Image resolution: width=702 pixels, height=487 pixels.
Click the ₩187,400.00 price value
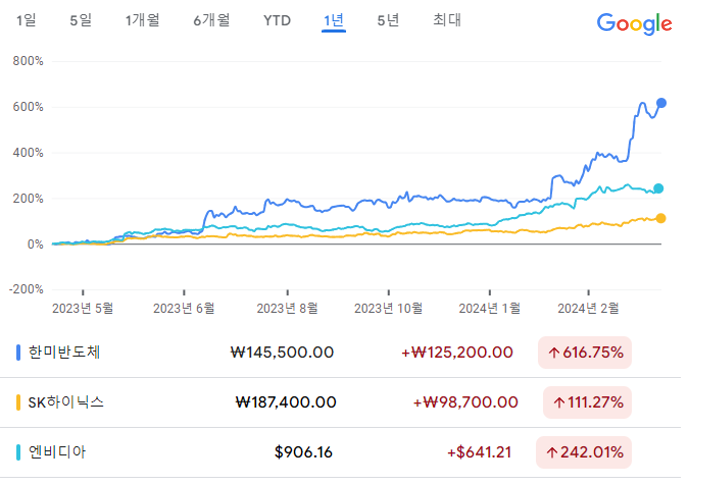(x=286, y=402)
